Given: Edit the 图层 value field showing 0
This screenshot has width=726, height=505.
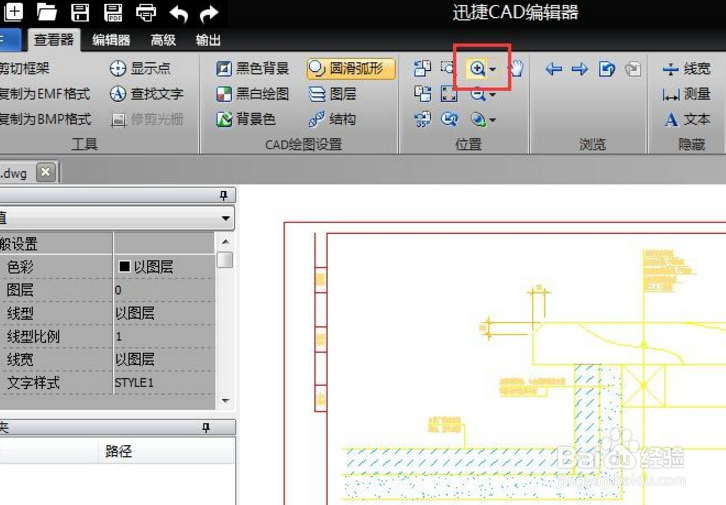Looking at the screenshot, I should pos(164,290).
